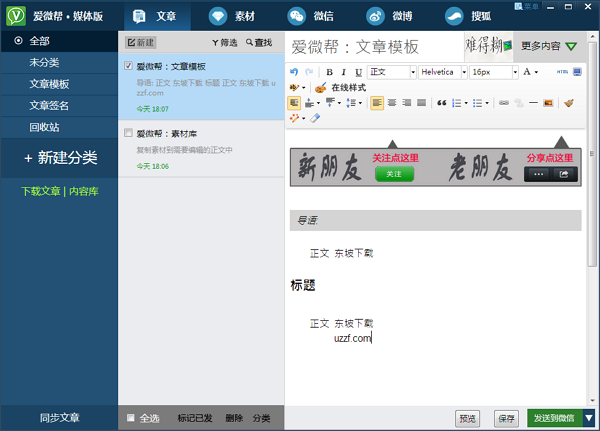Justify the text alignment

(x=421, y=103)
